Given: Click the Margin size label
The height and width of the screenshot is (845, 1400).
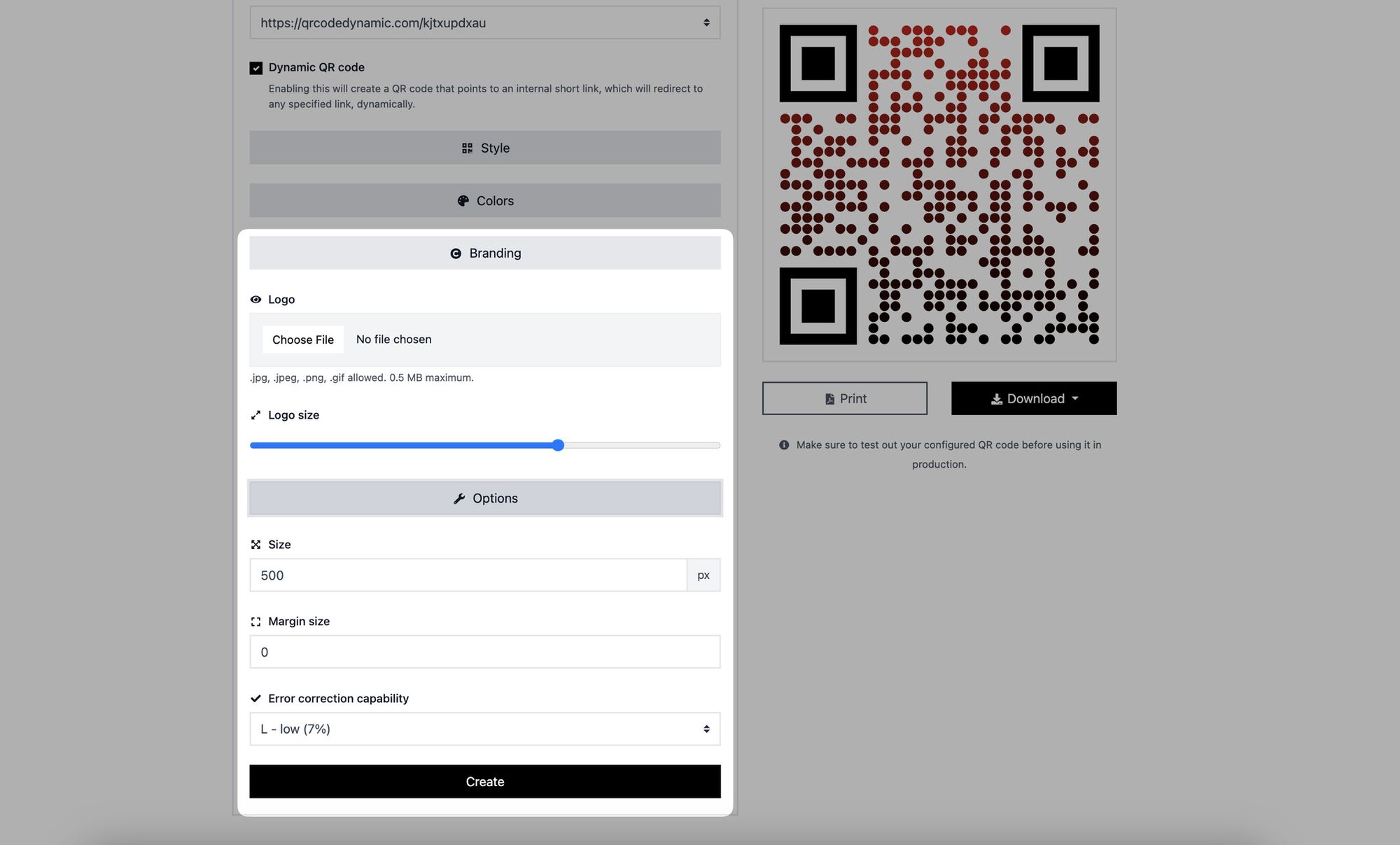Looking at the screenshot, I should pyautogui.click(x=299, y=622).
